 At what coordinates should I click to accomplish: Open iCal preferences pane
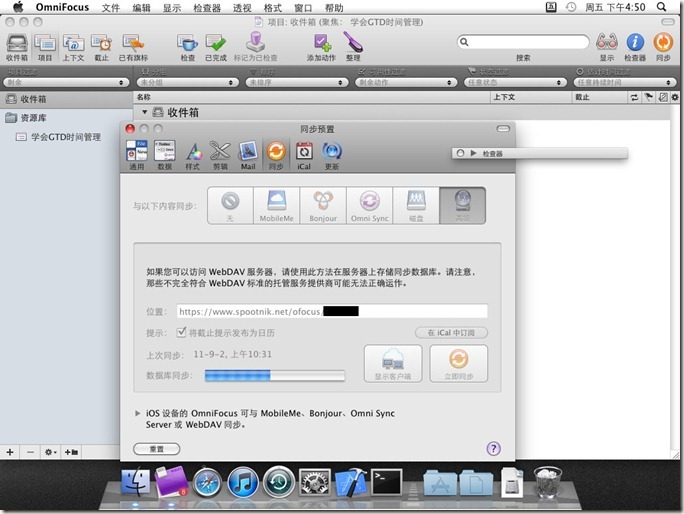point(304,155)
